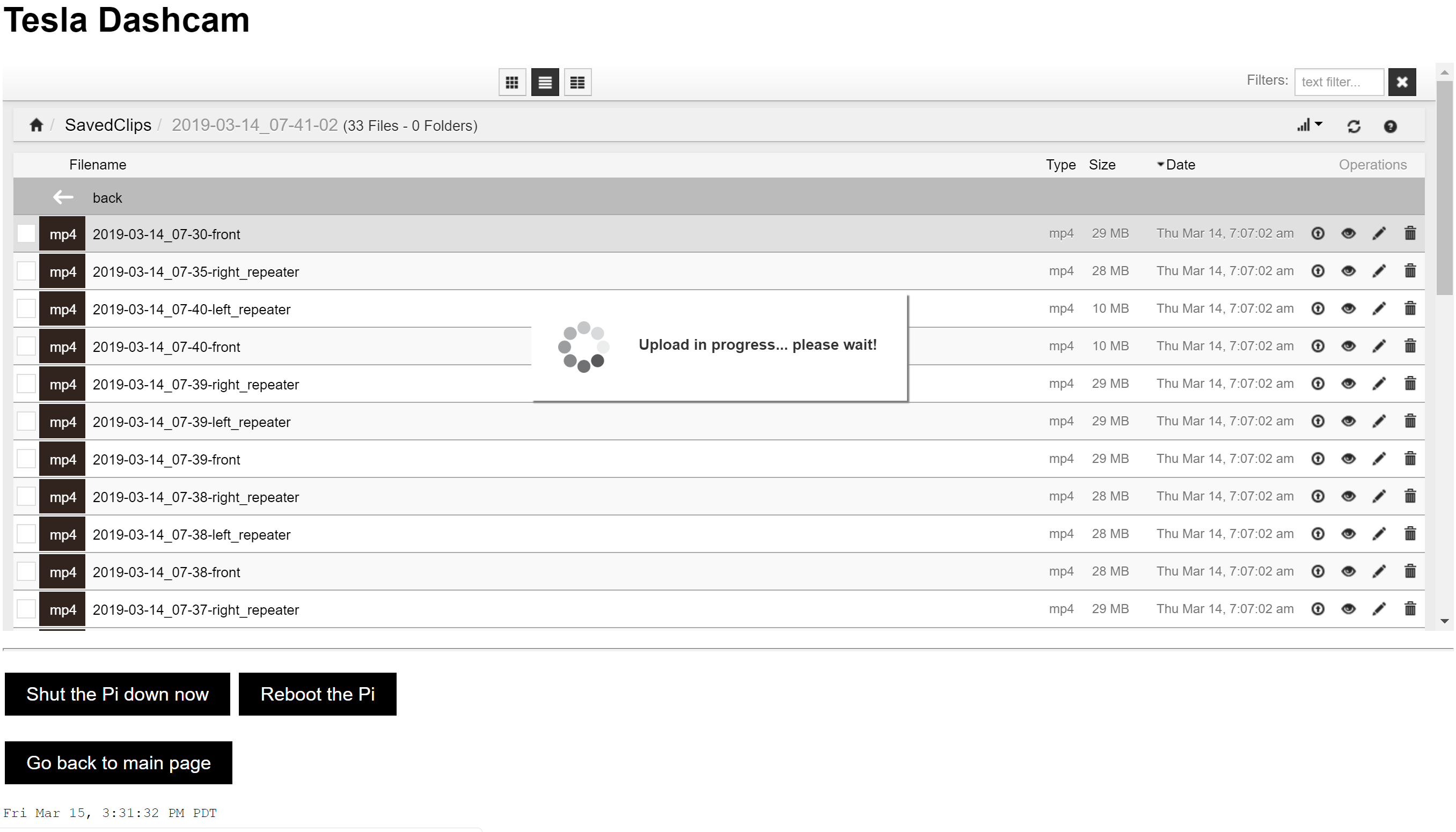Select the list view icon

click(x=545, y=82)
